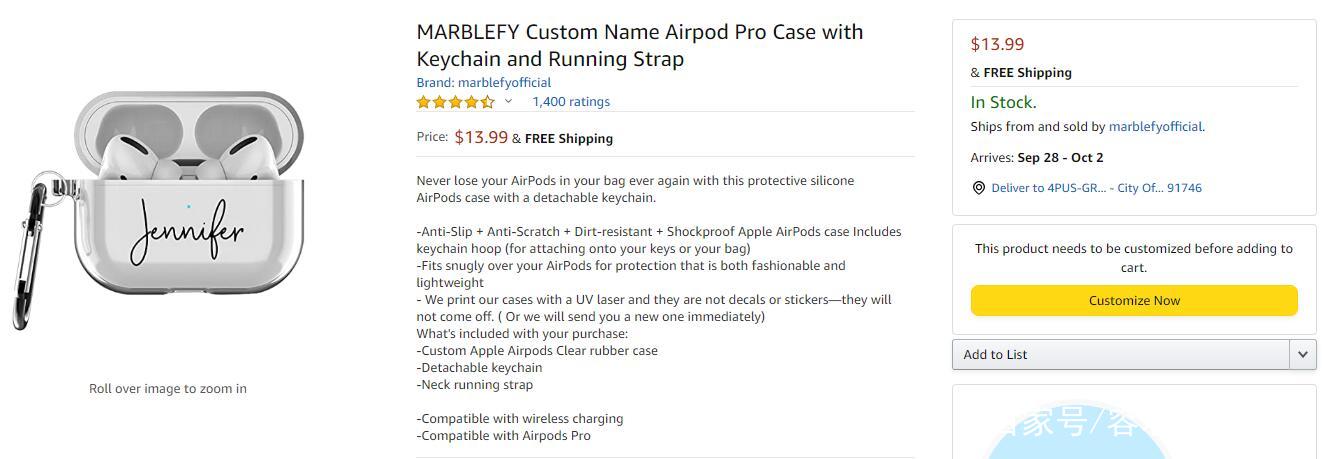The image size is (1331, 459).
Task: Change the Deliver to address link
Action: tap(1096, 188)
